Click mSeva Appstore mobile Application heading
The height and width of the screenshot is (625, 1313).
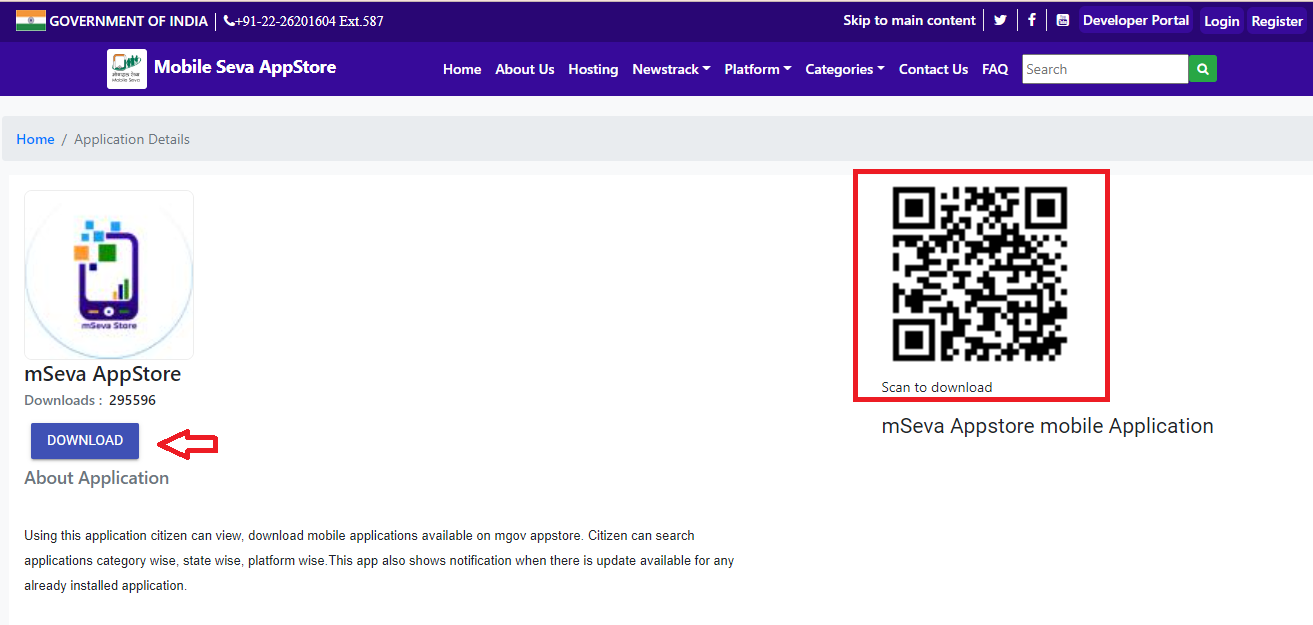coord(1047,426)
